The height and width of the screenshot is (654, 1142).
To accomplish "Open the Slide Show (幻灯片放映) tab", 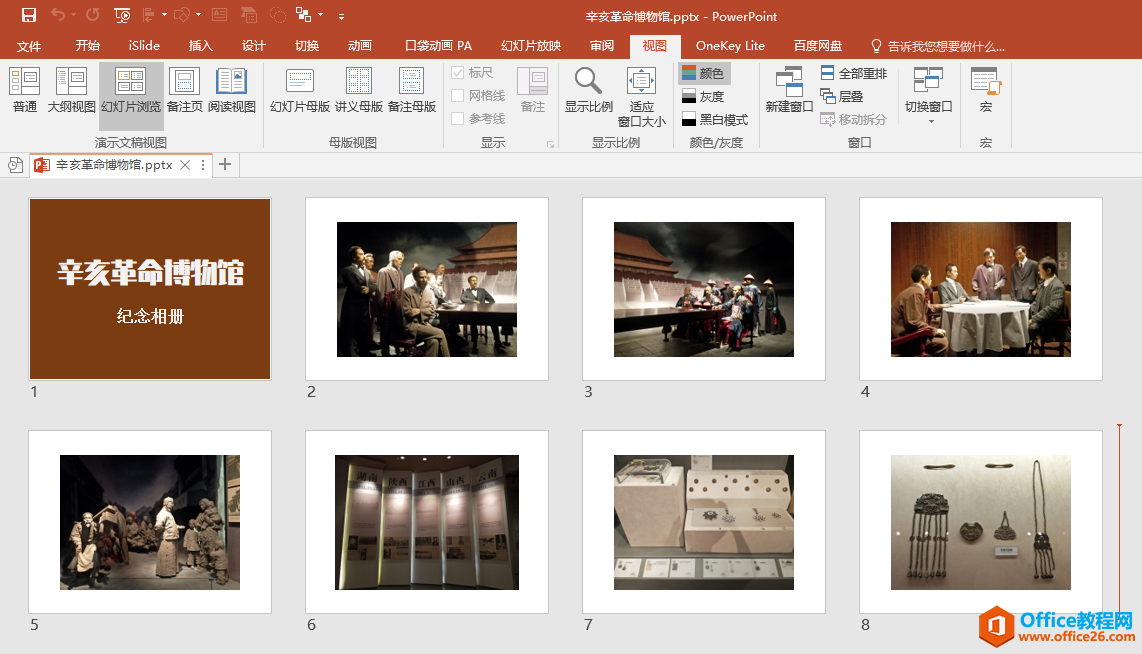I will click(x=530, y=46).
